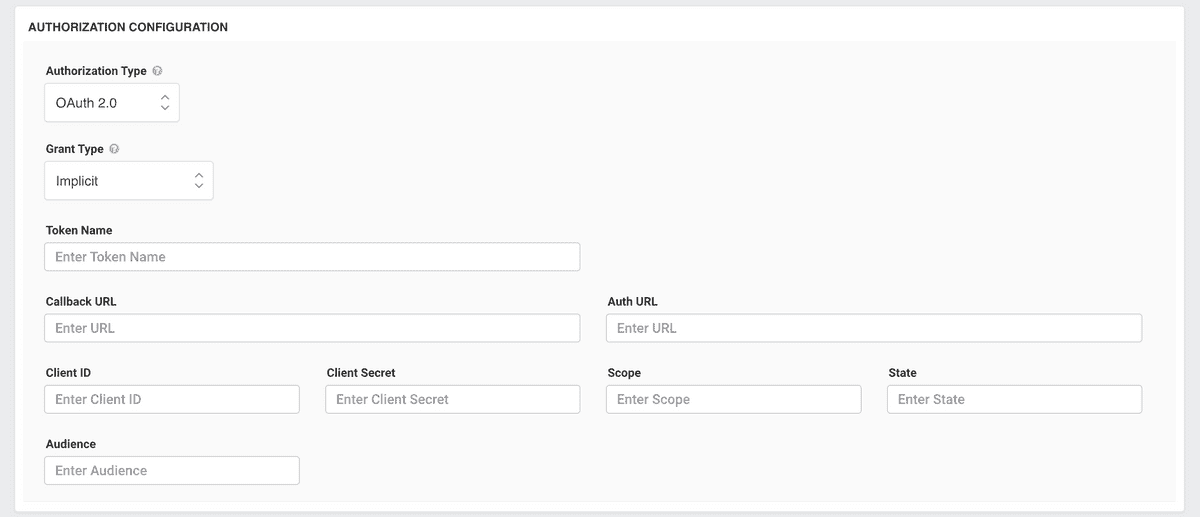The width and height of the screenshot is (1200, 517).
Task: Focus the Enter Client Secret input
Action: pyautogui.click(x=452, y=399)
